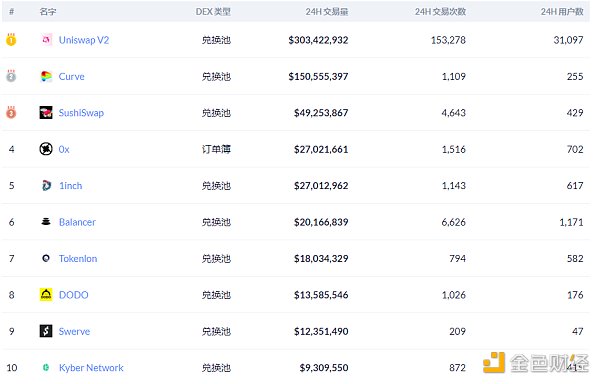Click the Curve rainbow logo icon

(46, 76)
